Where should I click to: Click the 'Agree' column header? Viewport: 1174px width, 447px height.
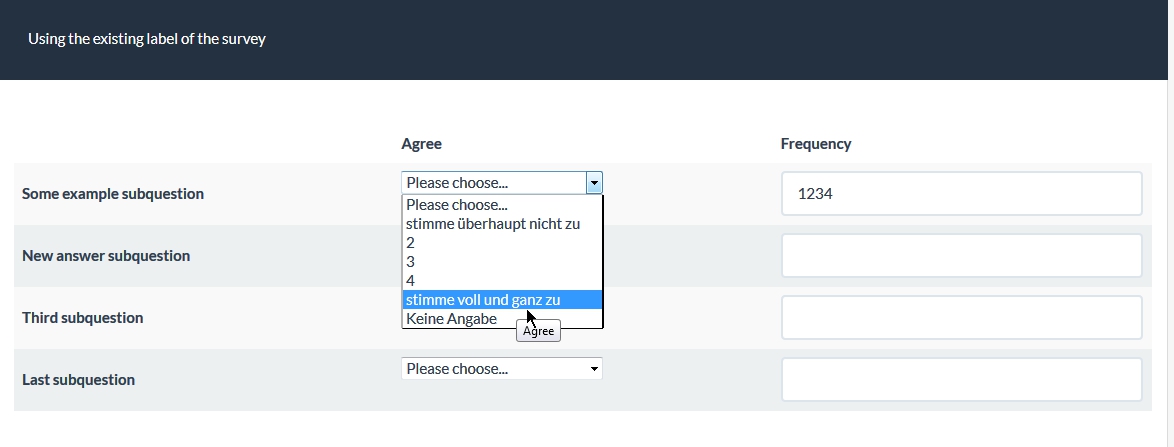tap(421, 144)
